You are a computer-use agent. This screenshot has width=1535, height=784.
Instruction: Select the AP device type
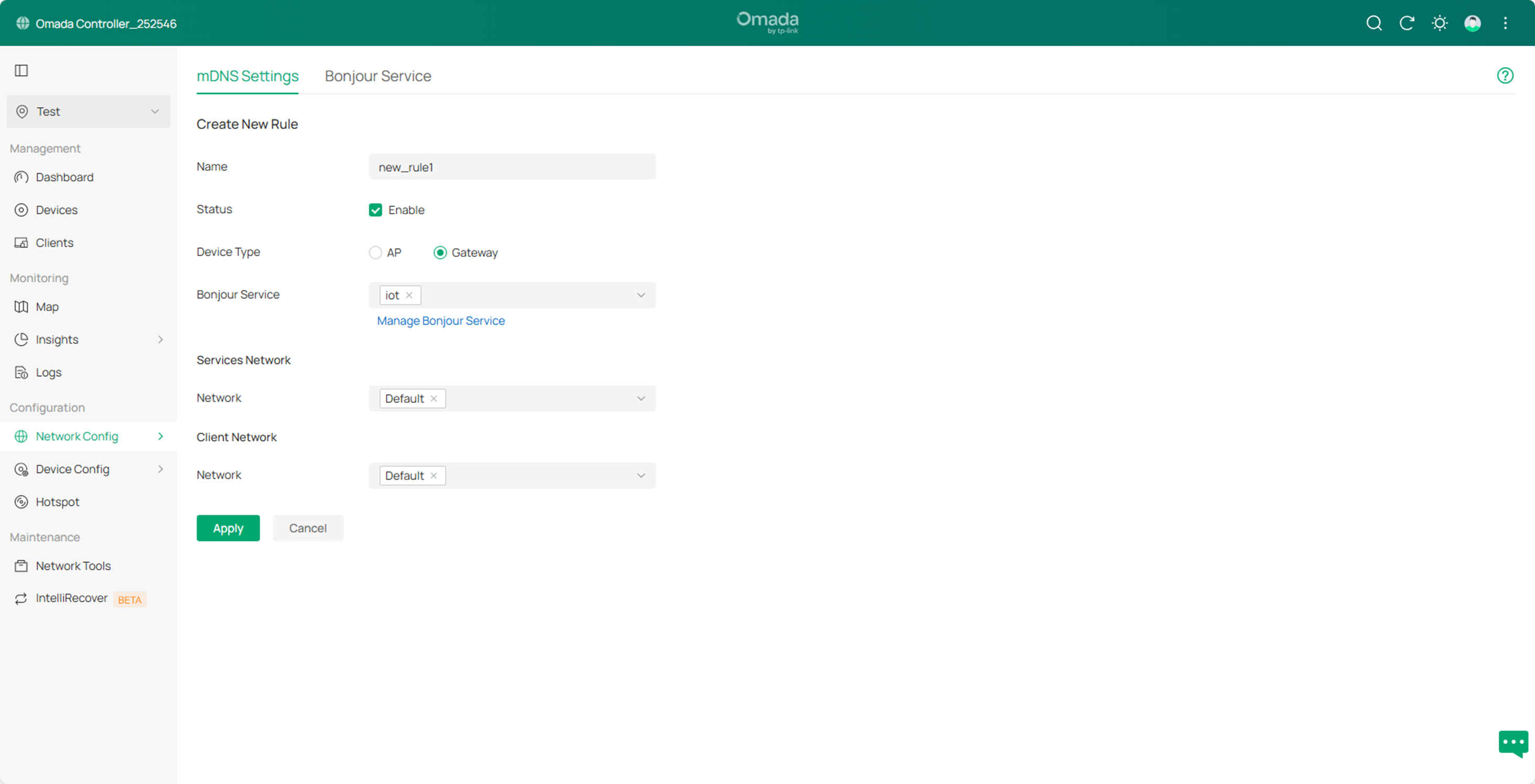[375, 252]
